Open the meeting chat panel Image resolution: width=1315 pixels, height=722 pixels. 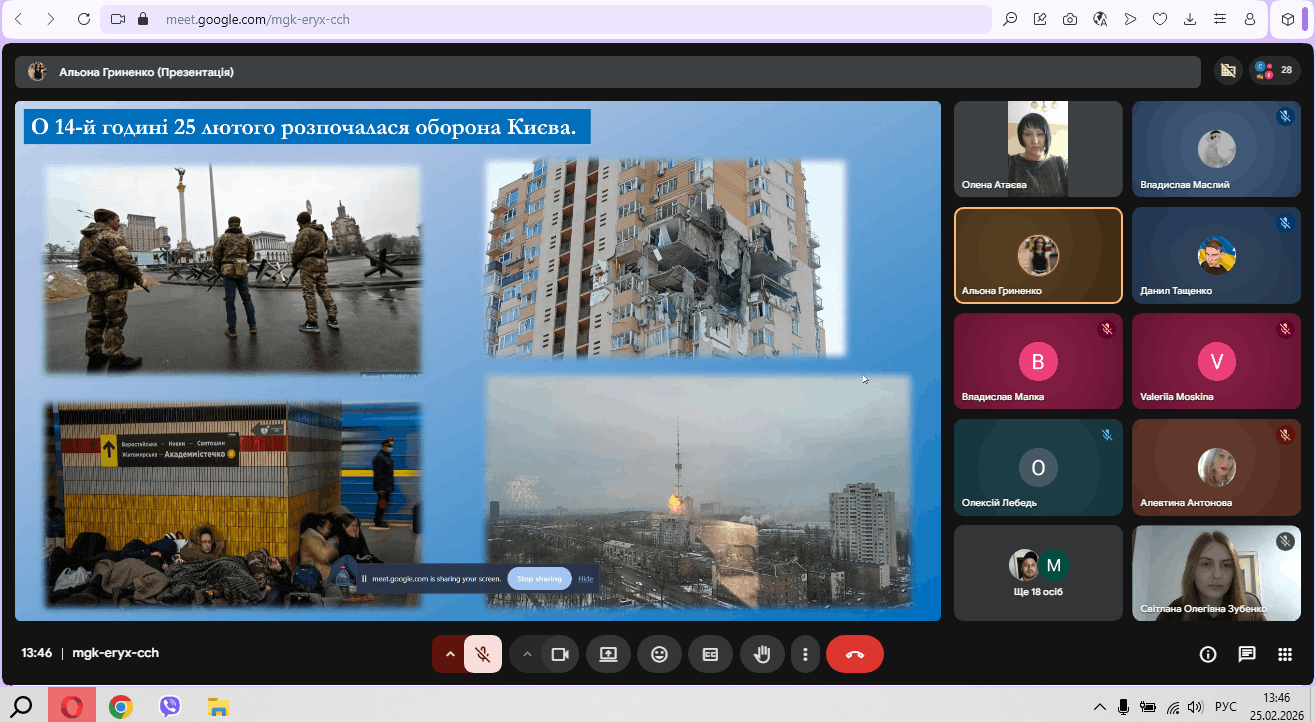(1246, 654)
